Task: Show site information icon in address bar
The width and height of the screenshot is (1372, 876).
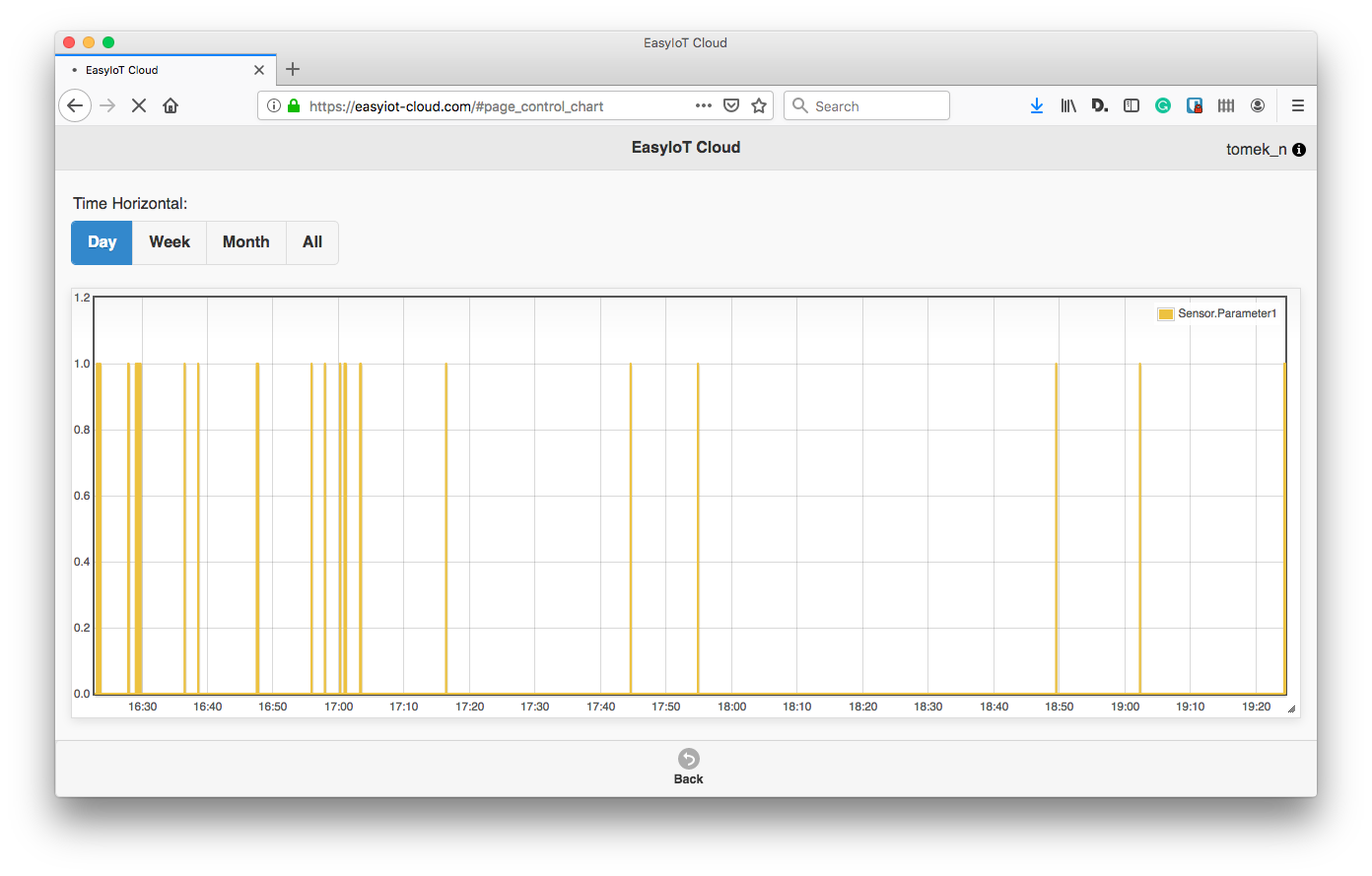Action: tap(274, 105)
